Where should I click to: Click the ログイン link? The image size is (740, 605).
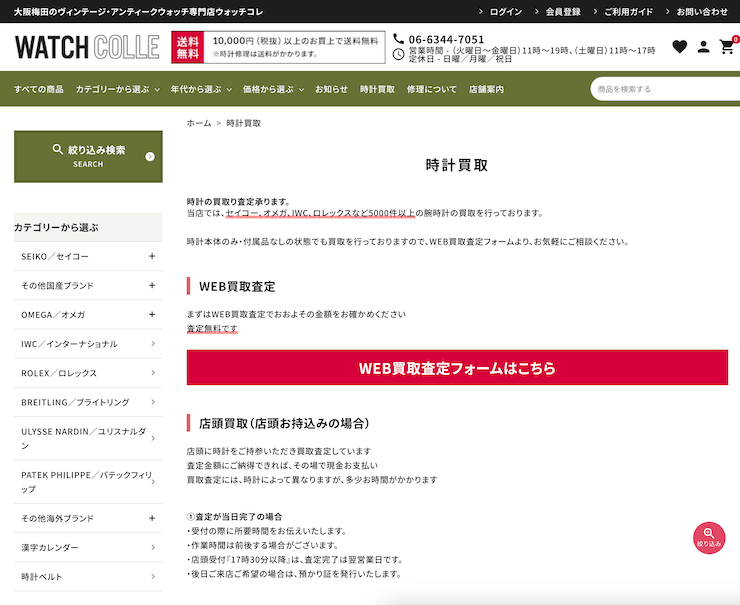(x=505, y=12)
